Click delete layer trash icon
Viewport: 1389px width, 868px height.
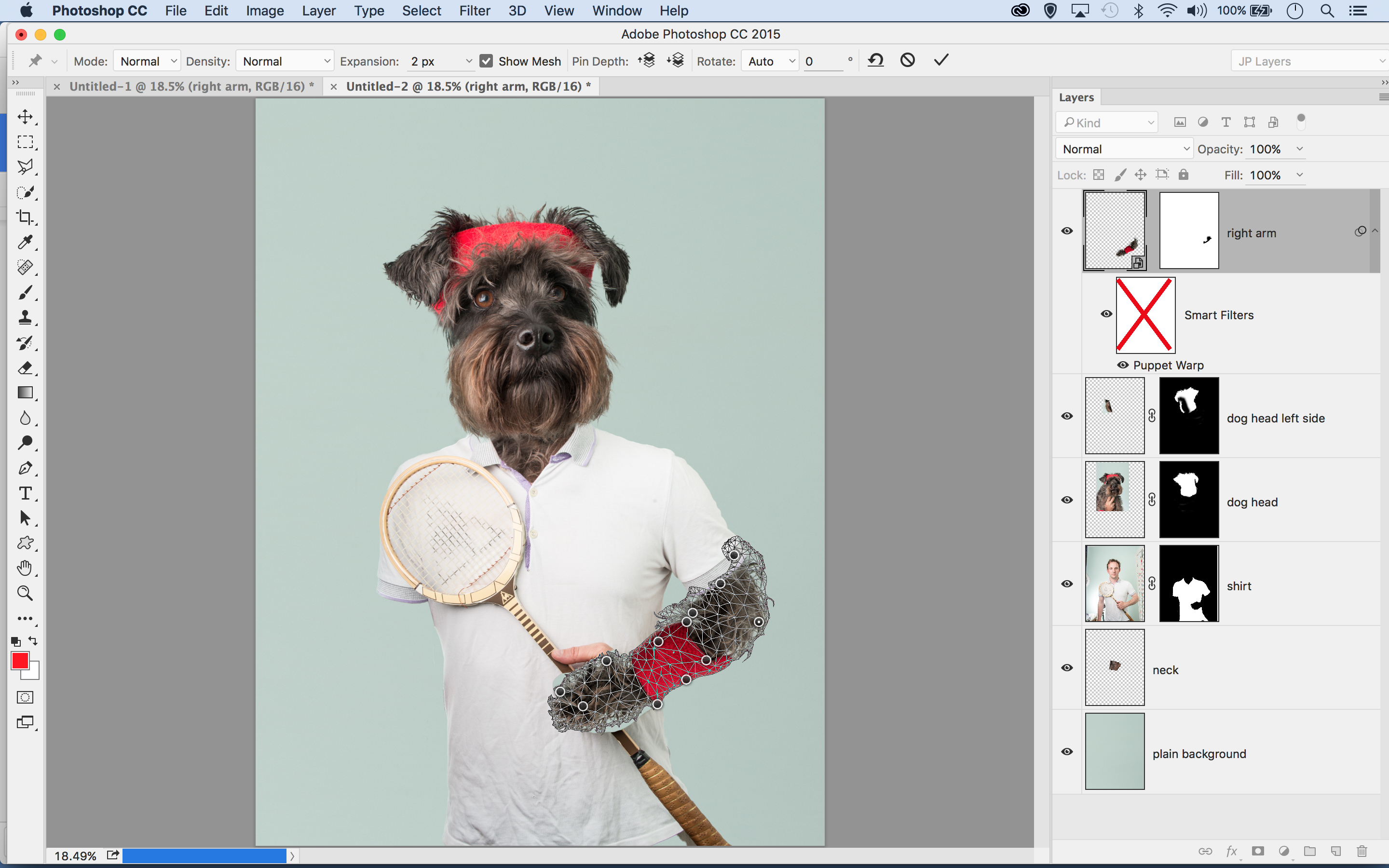1362,851
